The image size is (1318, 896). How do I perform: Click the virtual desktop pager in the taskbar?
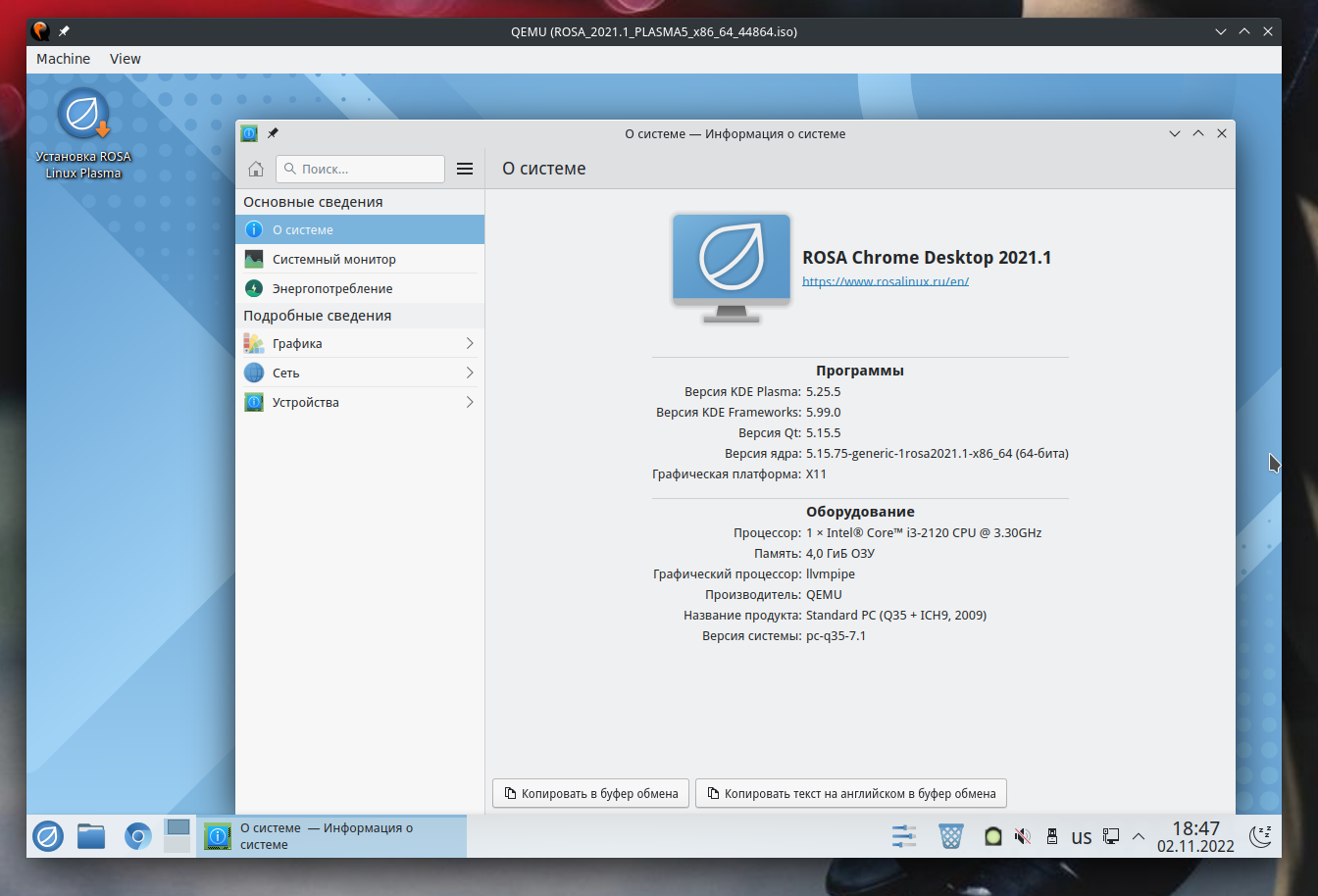coord(177,836)
